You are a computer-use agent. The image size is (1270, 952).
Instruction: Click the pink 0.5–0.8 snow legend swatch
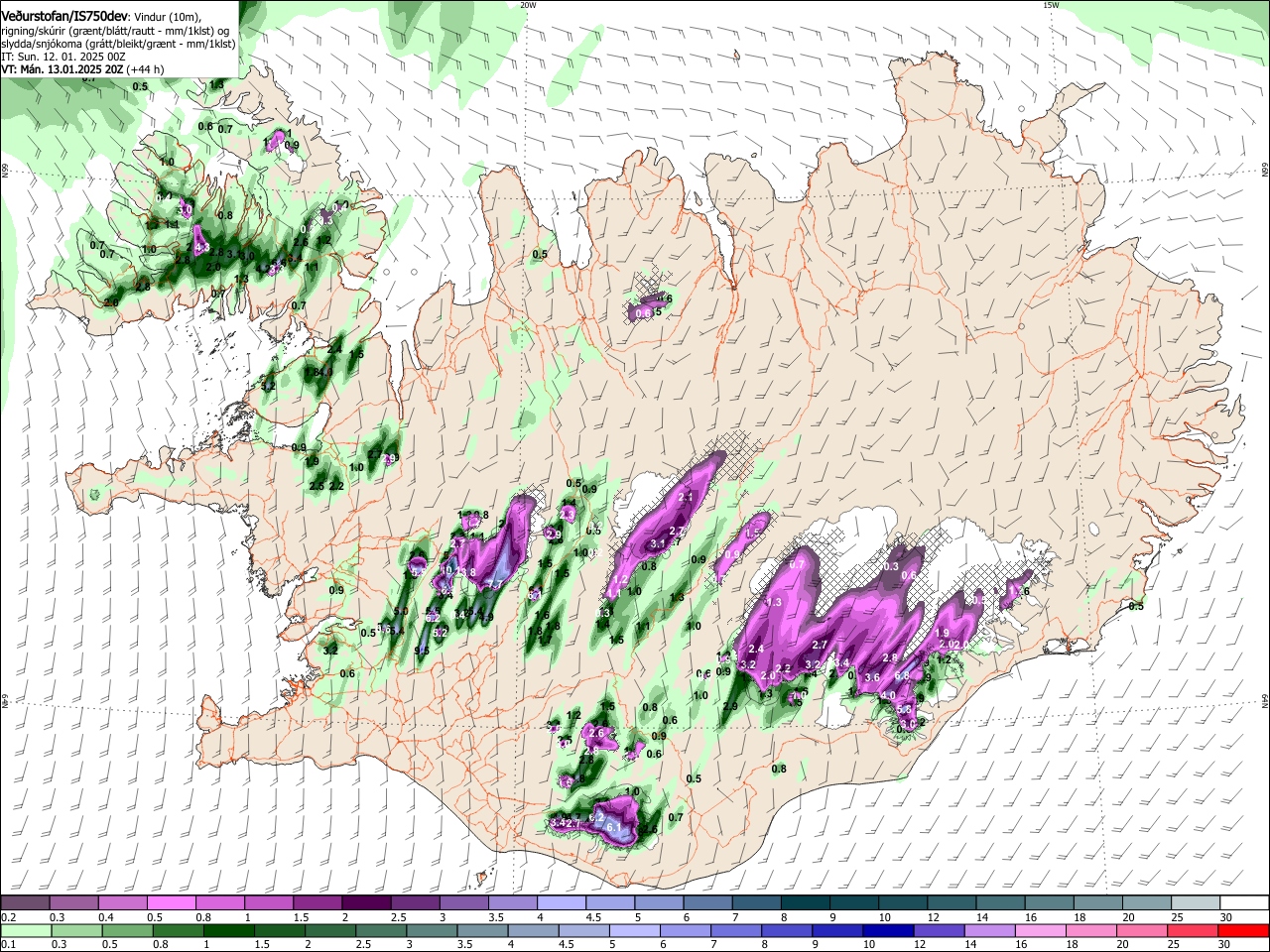pyautogui.click(x=171, y=903)
